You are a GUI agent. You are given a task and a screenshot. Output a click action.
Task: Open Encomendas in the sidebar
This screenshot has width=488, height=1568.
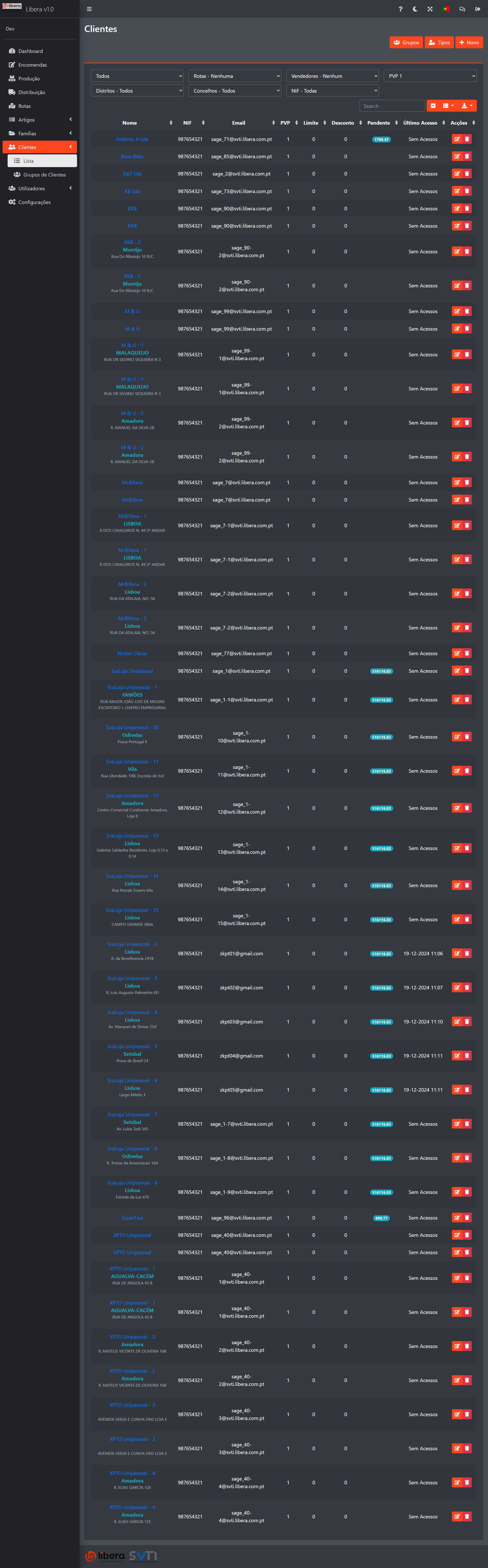click(32, 65)
